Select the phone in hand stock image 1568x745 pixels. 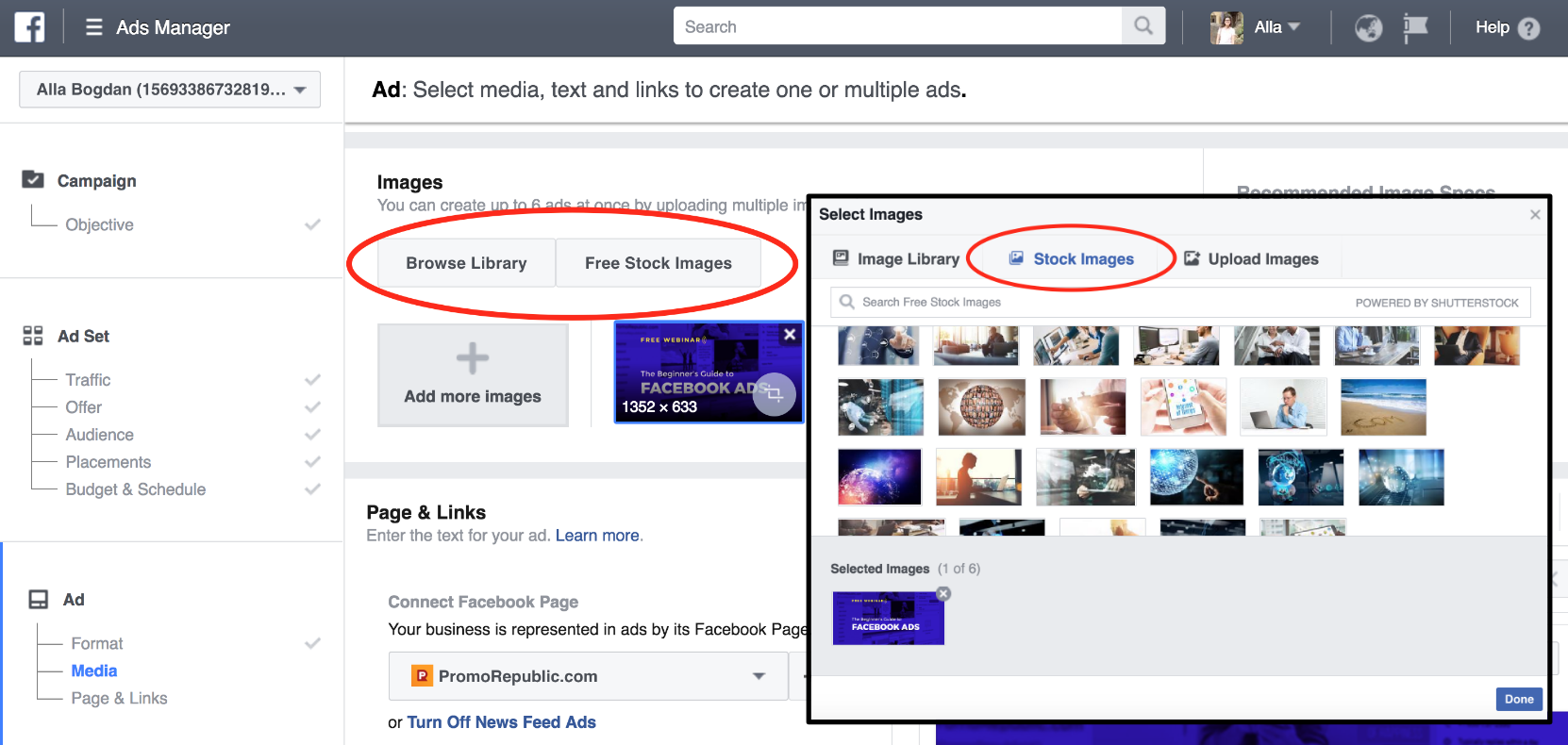(1183, 406)
